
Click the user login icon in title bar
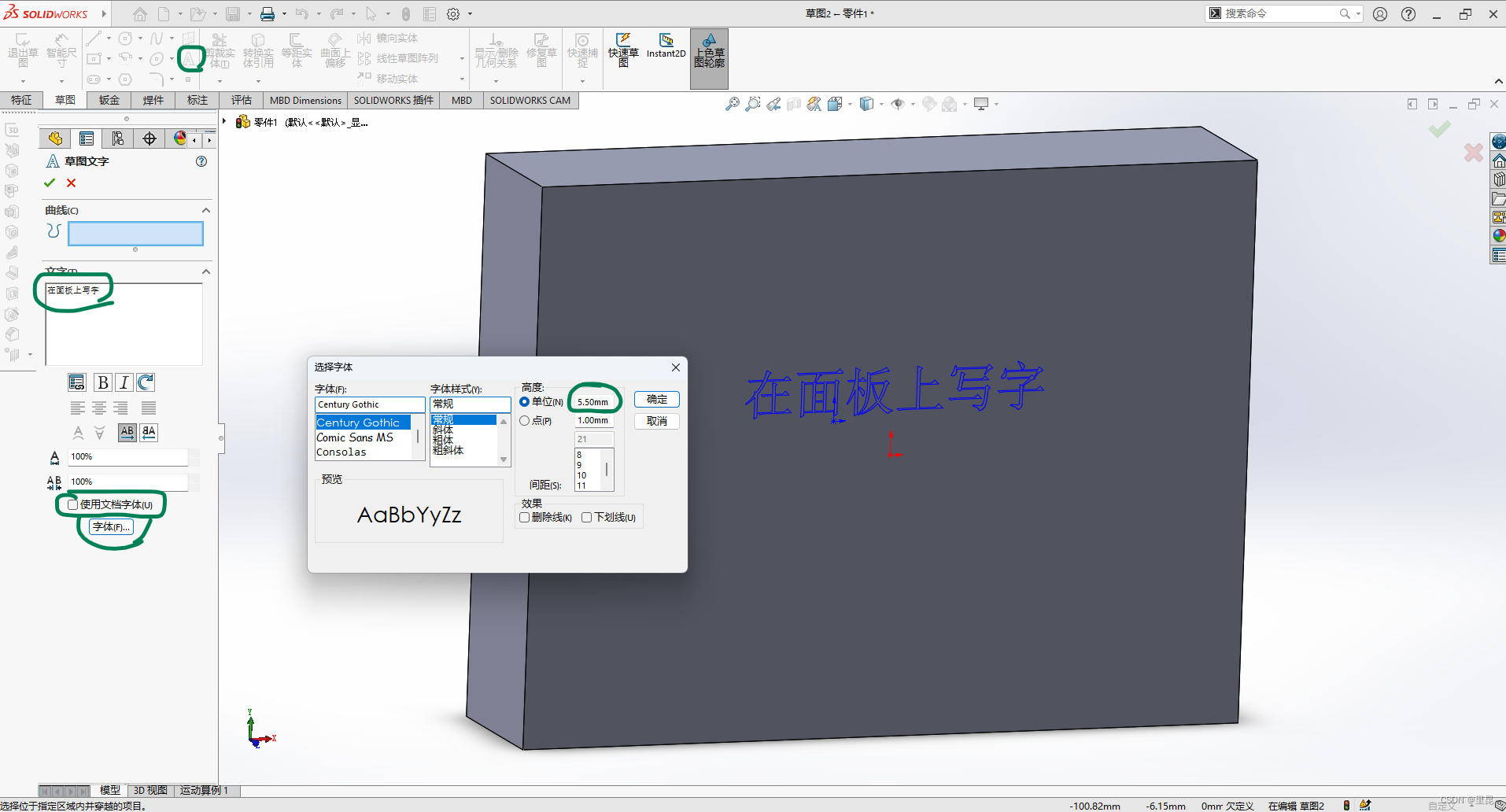click(1380, 14)
